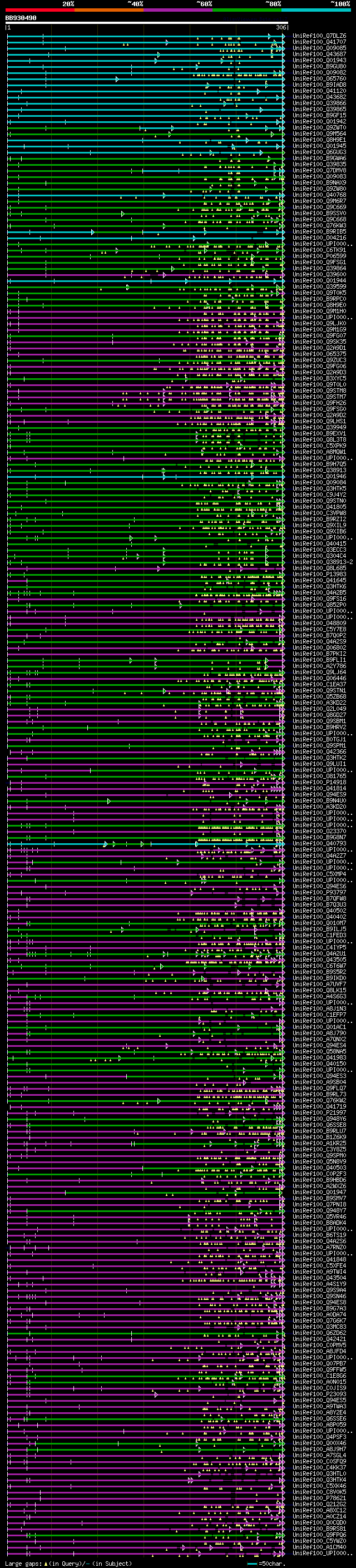Select hit UniRef100_Q9ZWT0
Image resolution: width=356 pixels, height=1568 pixels.
(319, 128)
